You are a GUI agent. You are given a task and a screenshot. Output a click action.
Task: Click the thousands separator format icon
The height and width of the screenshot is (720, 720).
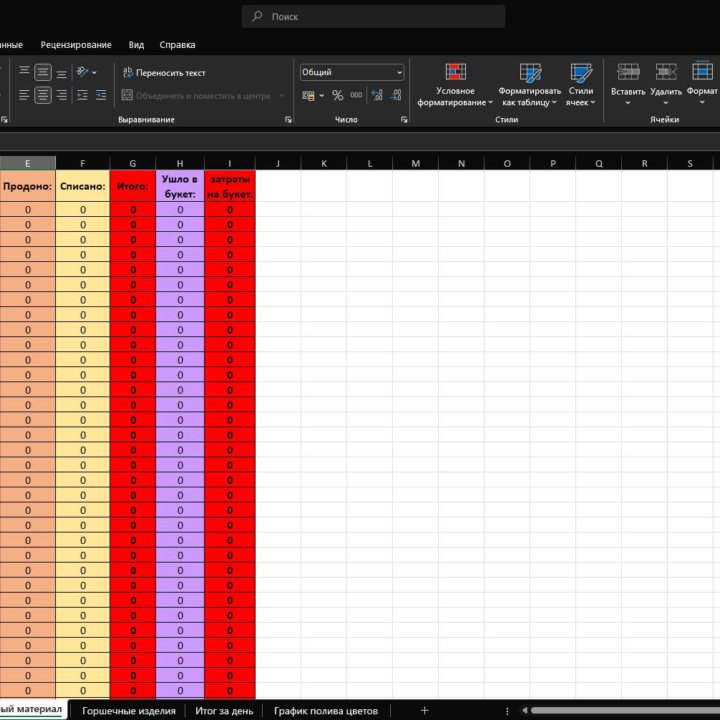coord(357,96)
